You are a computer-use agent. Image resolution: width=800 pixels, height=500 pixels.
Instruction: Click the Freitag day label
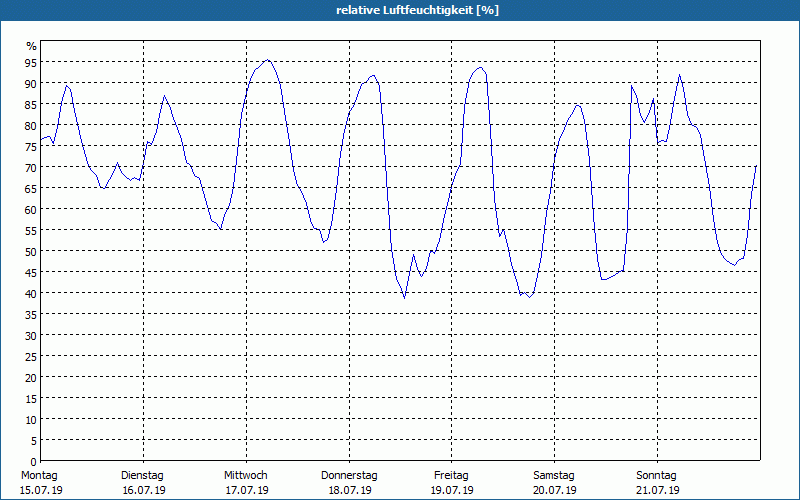tap(452, 475)
